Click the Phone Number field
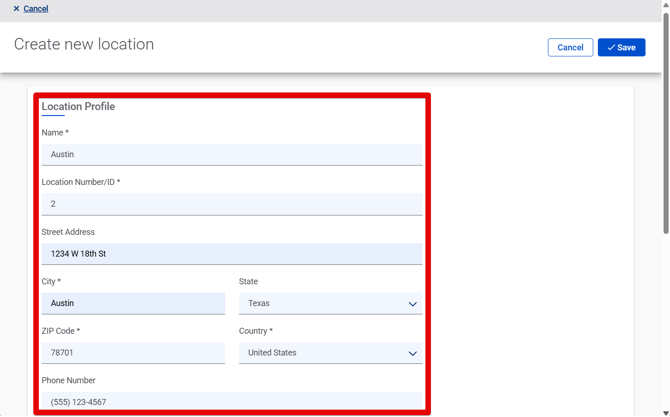This screenshot has width=670, height=417. click(232, 402)
